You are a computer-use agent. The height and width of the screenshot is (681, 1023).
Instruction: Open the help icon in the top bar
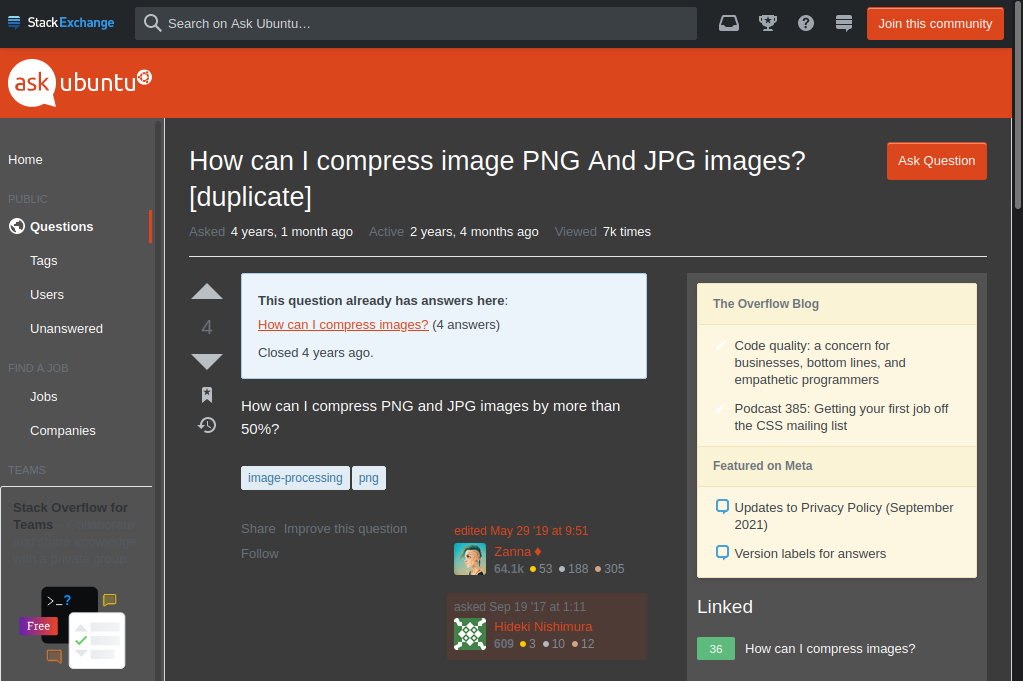805,22
